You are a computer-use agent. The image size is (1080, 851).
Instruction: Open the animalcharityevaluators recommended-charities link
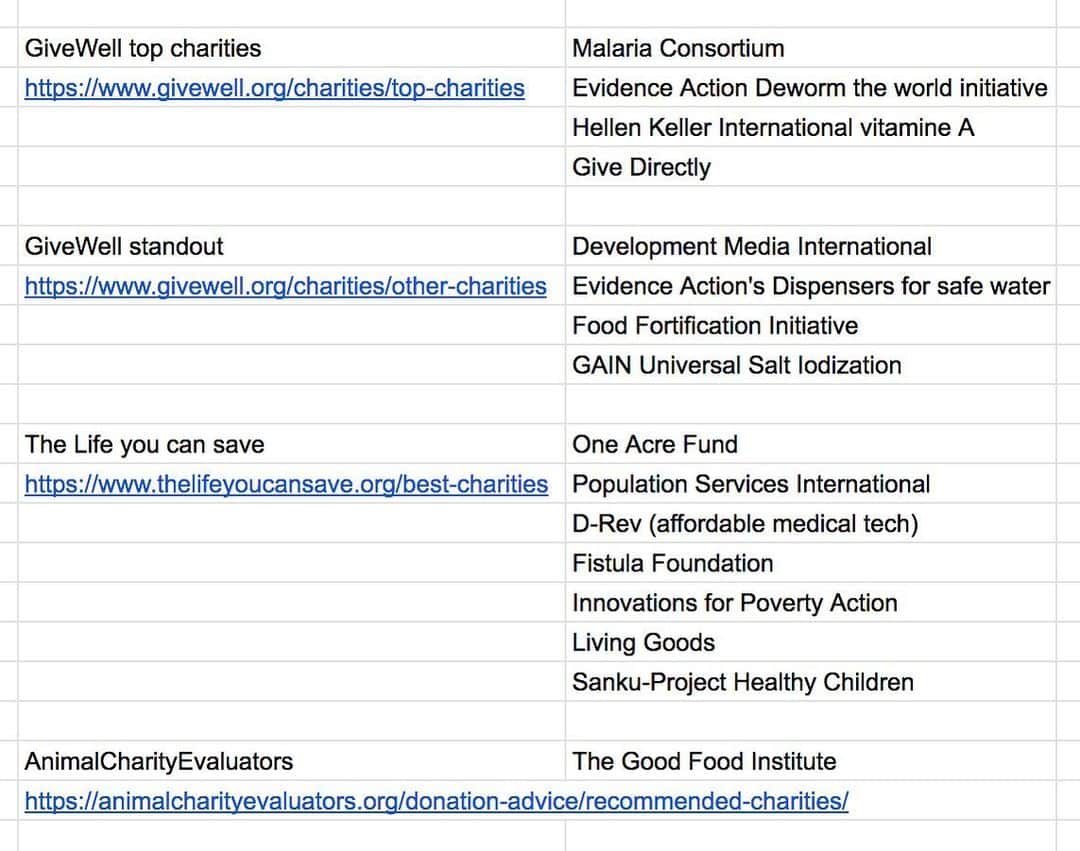(437, 801)
